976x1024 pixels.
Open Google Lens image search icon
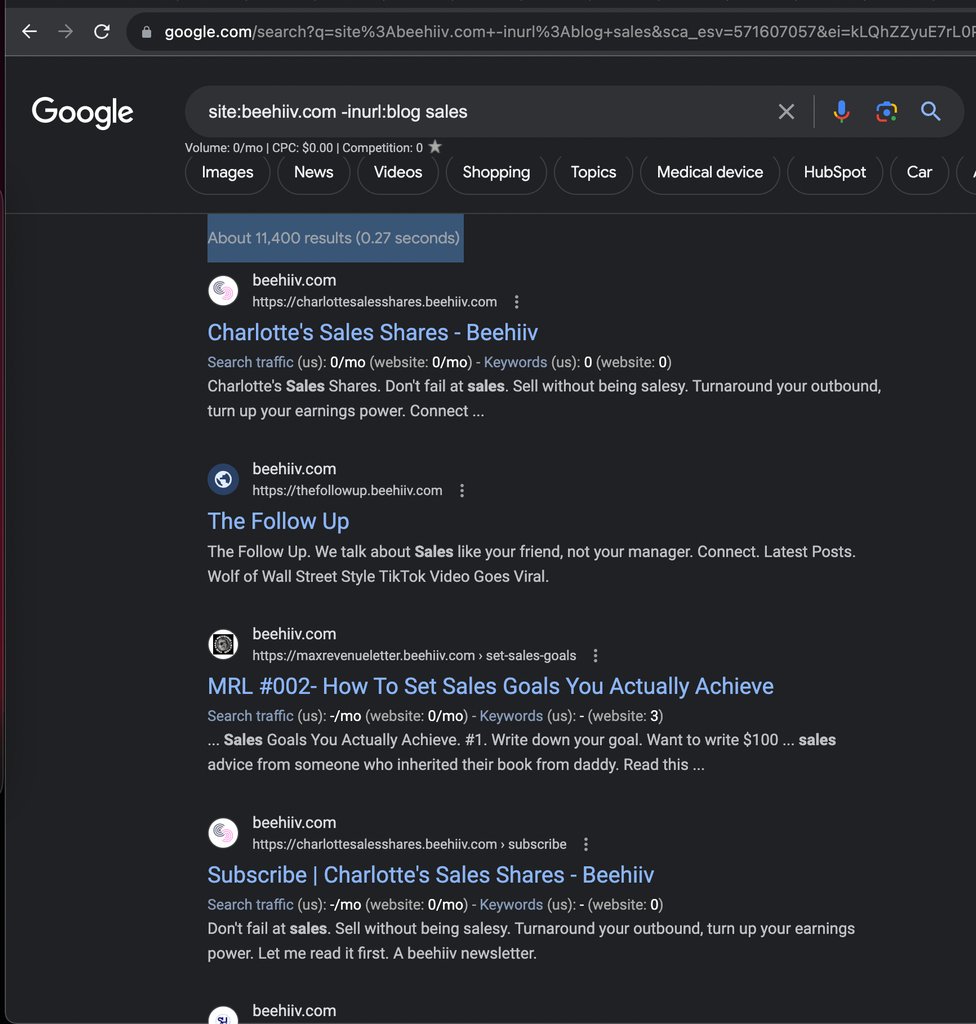(886, 112)
